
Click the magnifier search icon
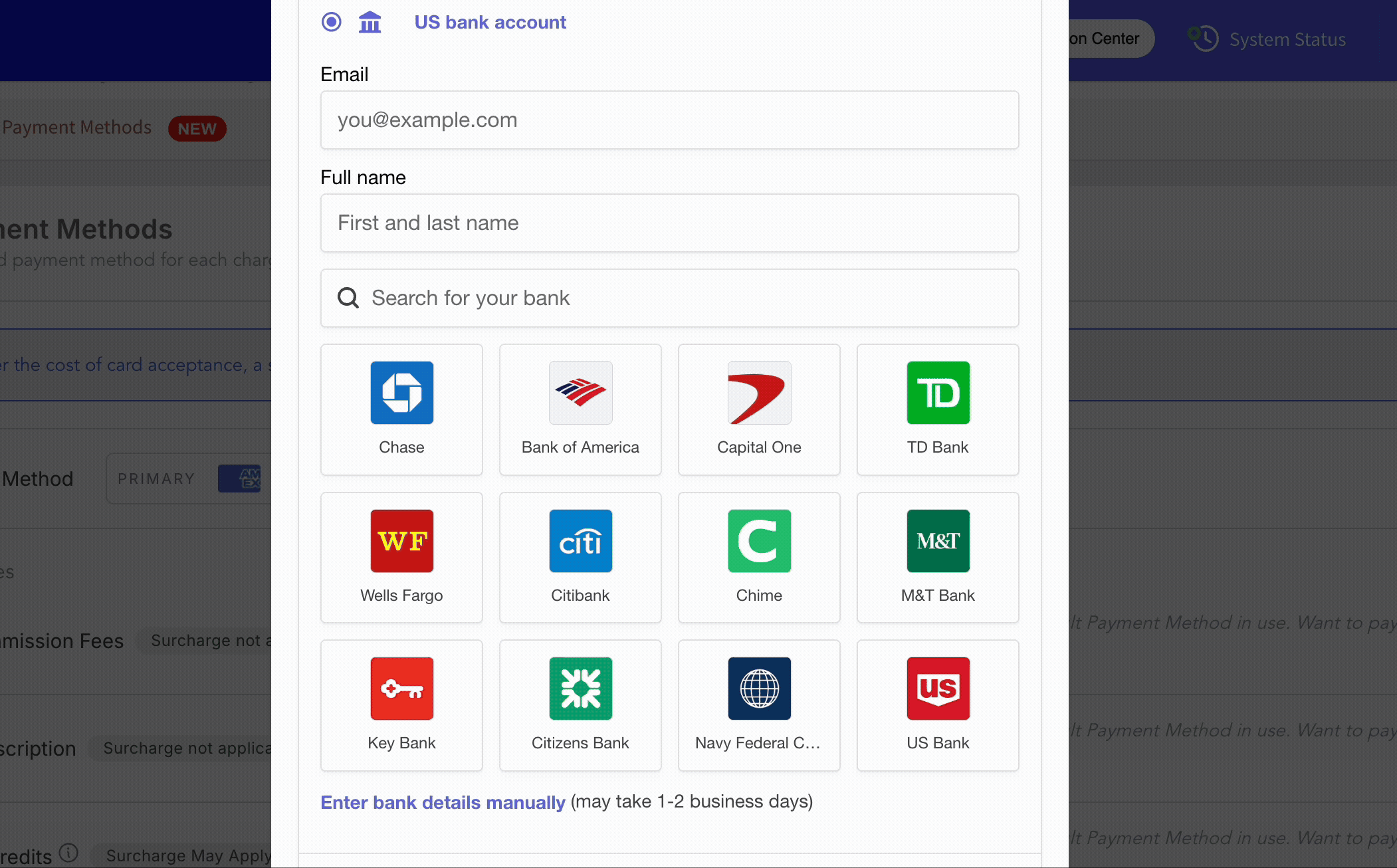coord(348,298)
